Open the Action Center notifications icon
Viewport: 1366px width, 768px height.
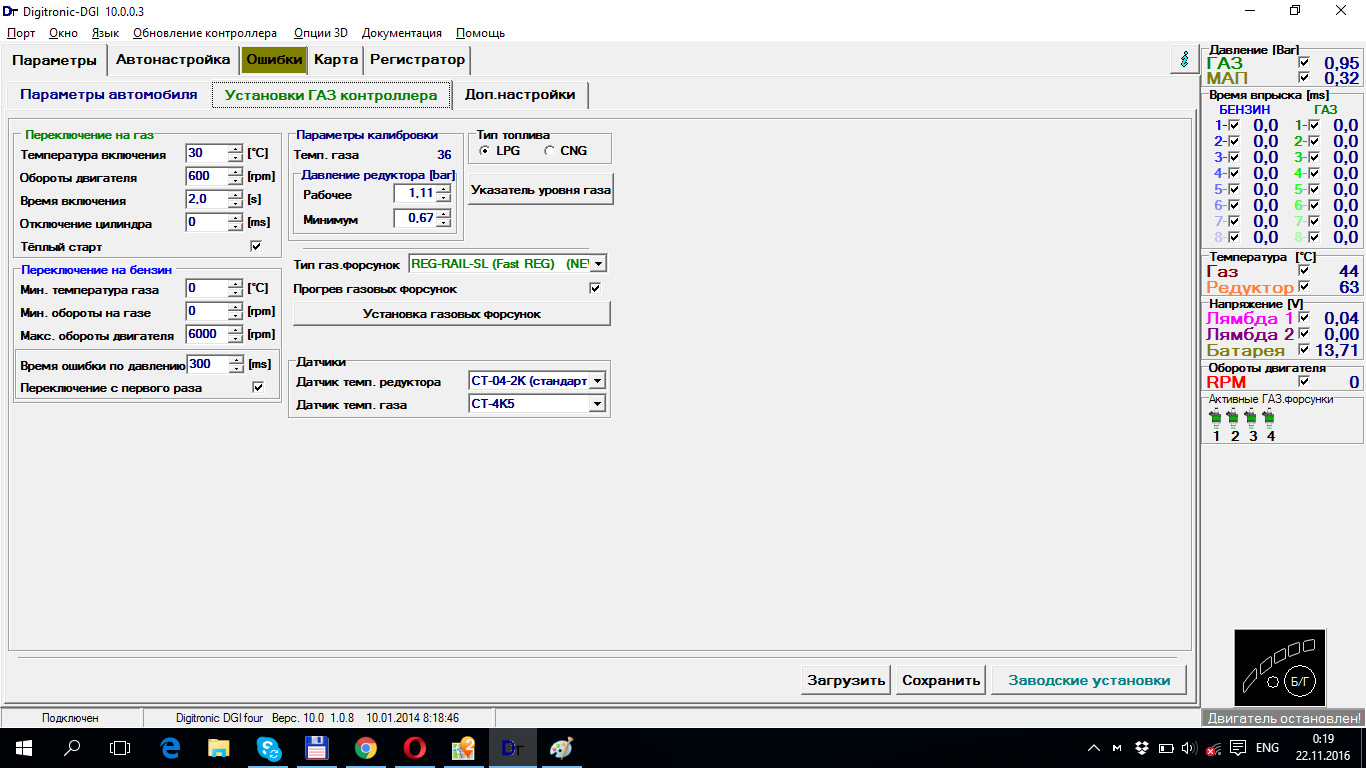pos(1237,748)
